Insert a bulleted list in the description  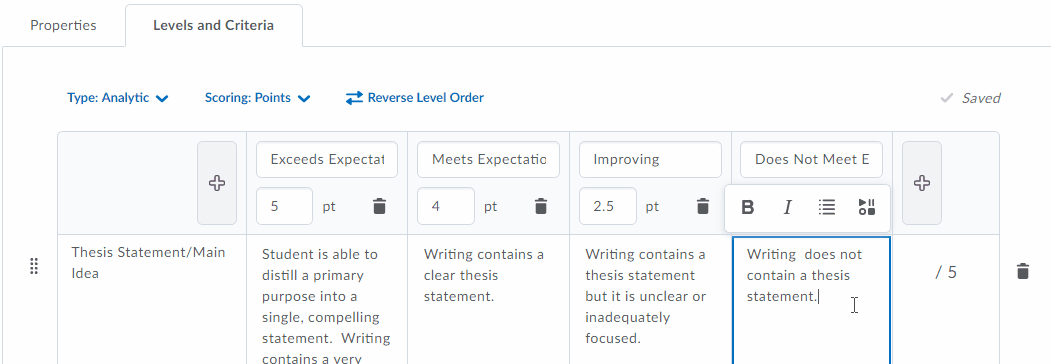(827, 208)
